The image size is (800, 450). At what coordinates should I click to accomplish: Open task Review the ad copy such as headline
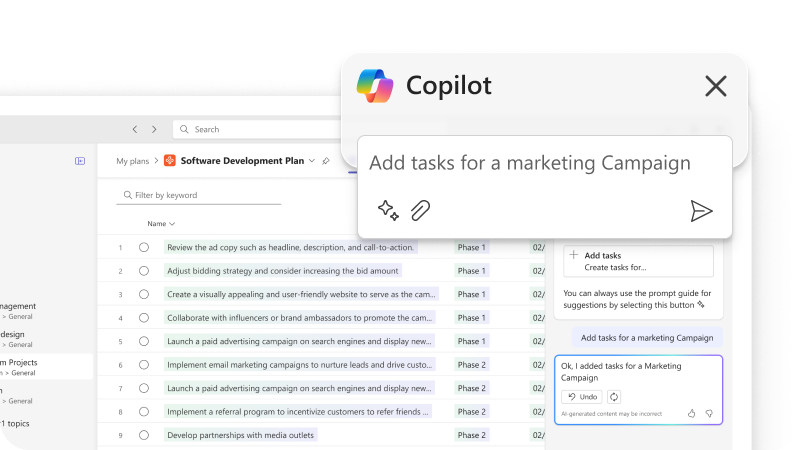coord(290,247)
